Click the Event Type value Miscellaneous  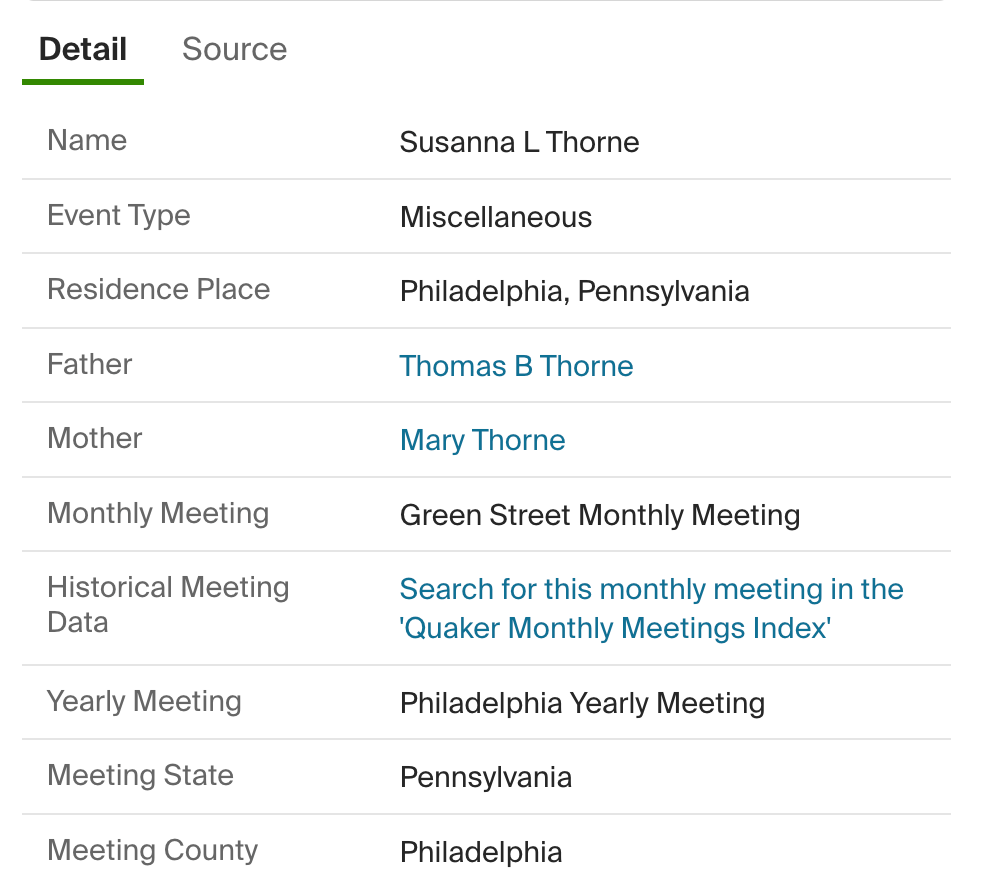(x=496, y=217)
